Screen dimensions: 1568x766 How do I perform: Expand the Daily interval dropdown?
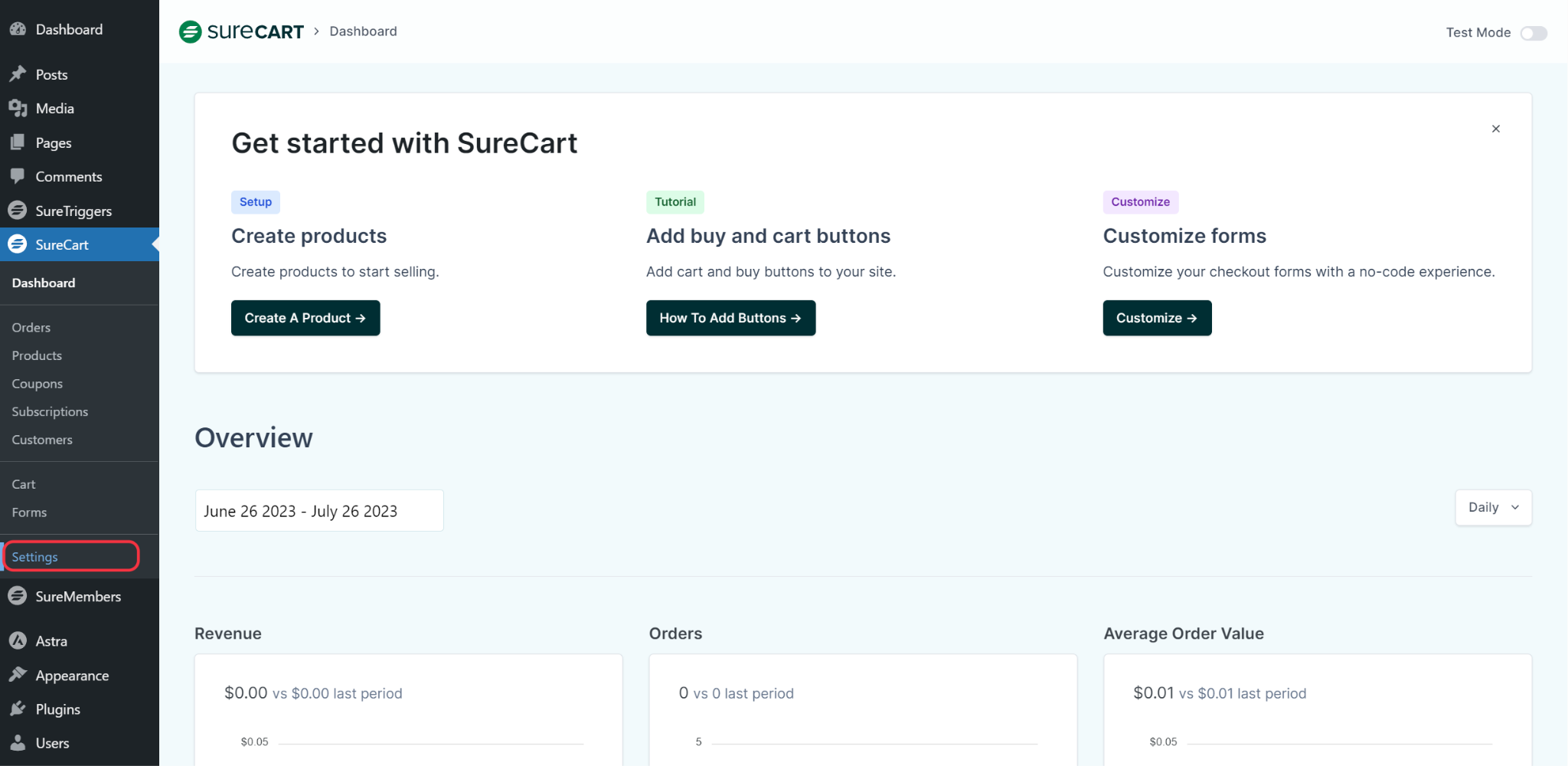coord(1493,507)
